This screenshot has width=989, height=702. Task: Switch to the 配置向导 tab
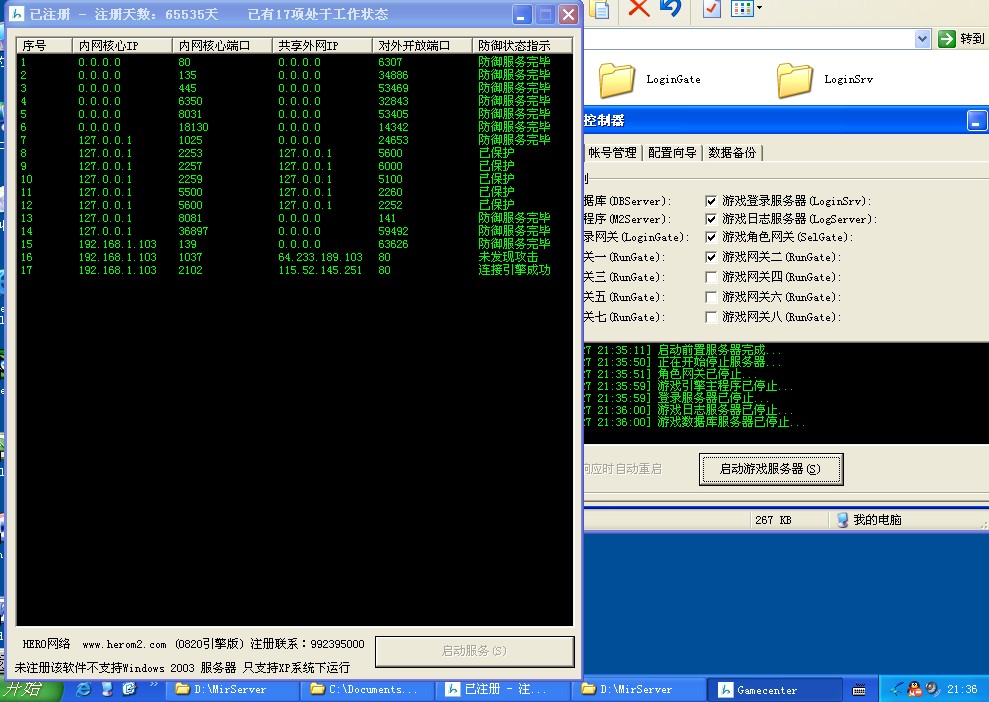(673, 153)
